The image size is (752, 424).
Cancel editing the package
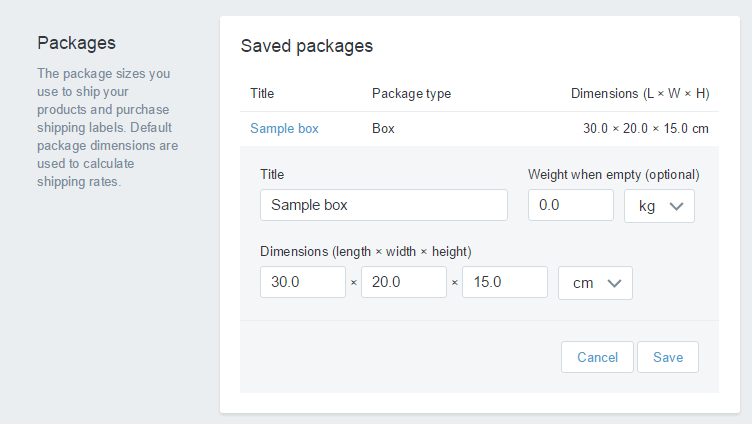597,357
